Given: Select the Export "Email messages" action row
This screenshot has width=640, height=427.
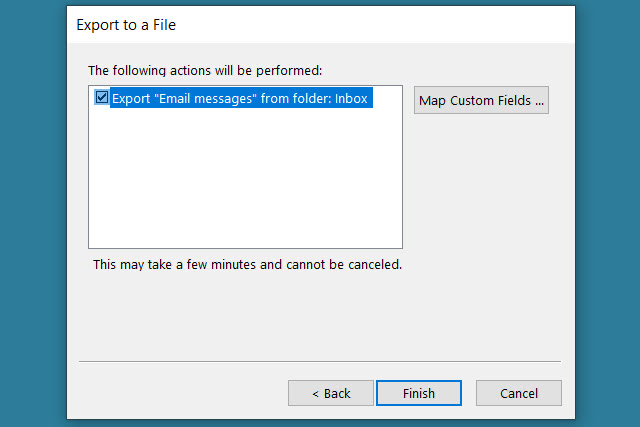Looking at the screenshot, I should [240, 99].
